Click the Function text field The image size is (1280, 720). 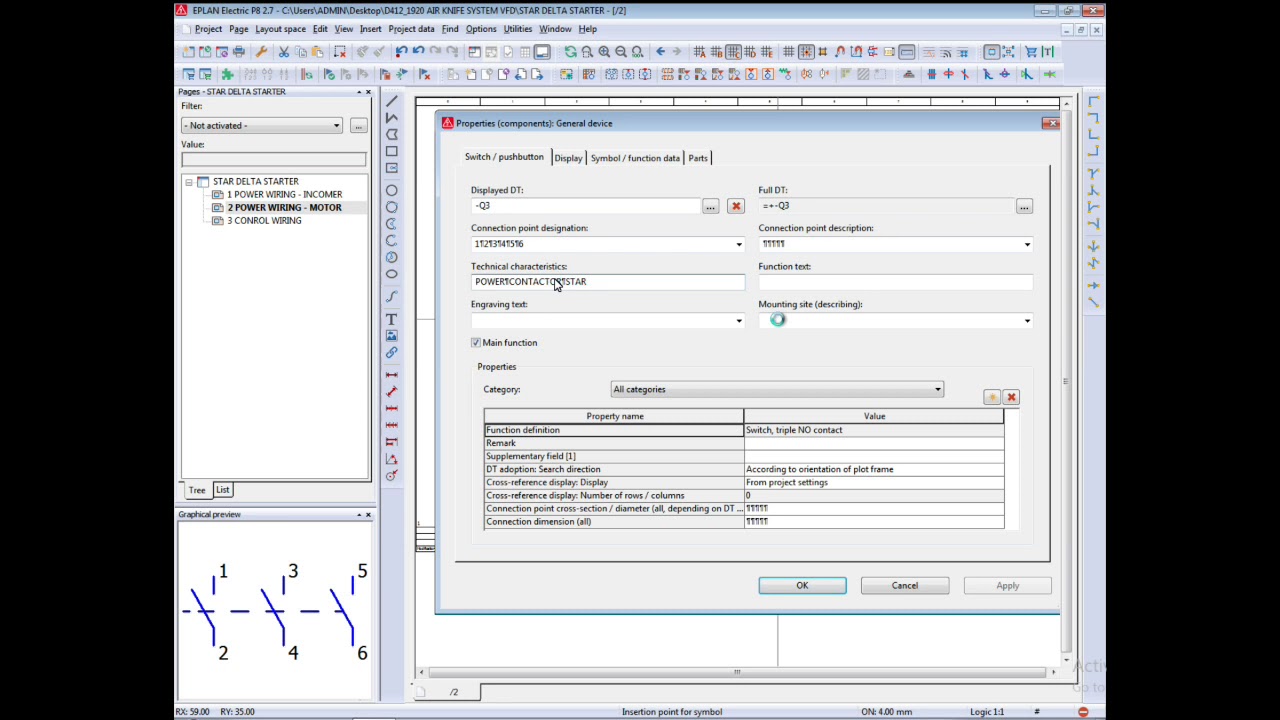click(x=895, y=282)
